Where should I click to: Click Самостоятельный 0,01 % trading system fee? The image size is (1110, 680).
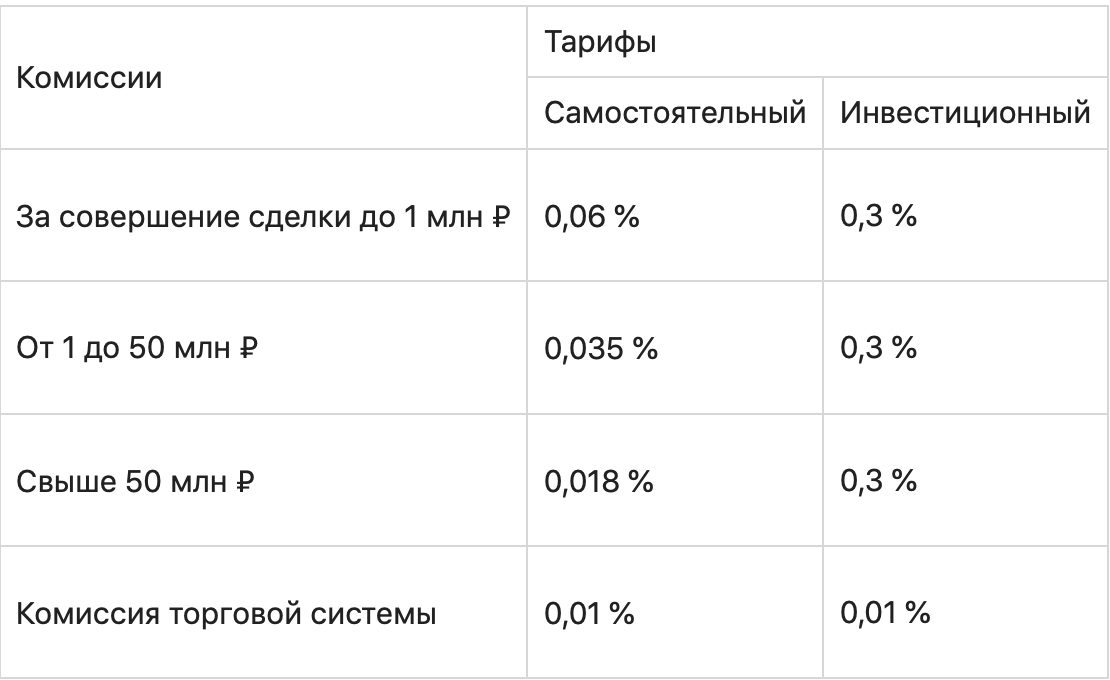(589, 612)
